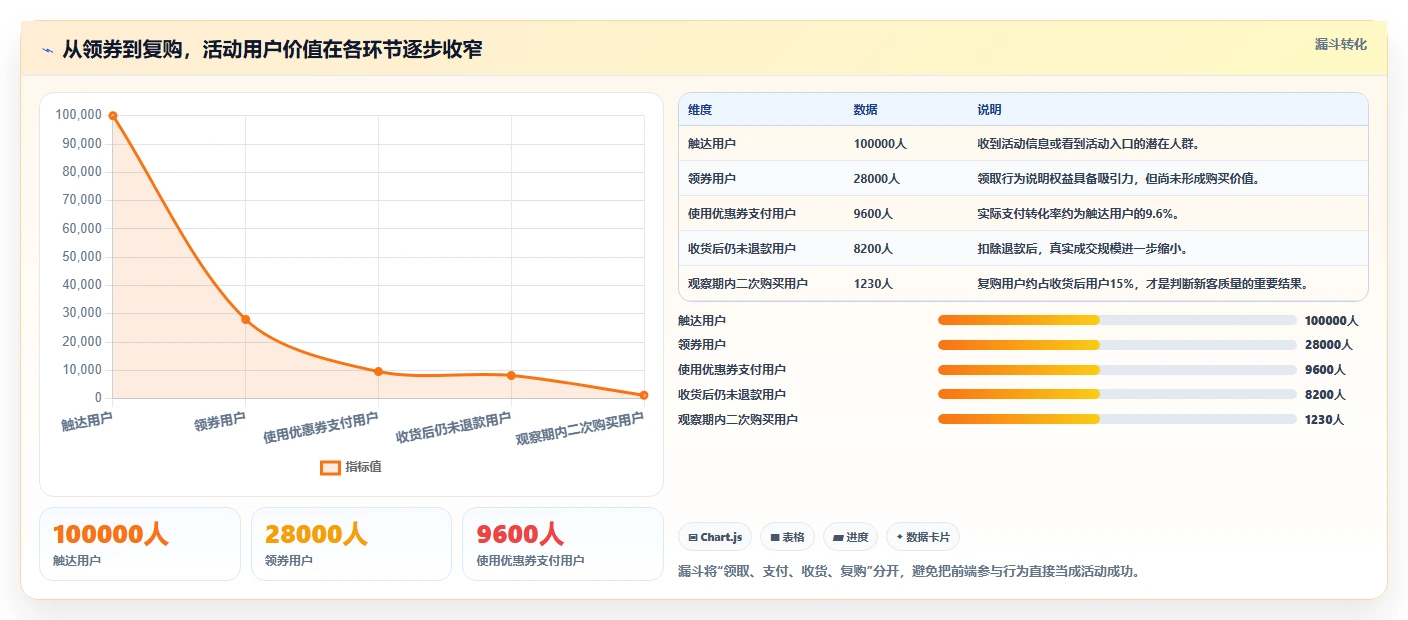Select the 收货后仍未退款用户 data point on the chart

[511, 375]
